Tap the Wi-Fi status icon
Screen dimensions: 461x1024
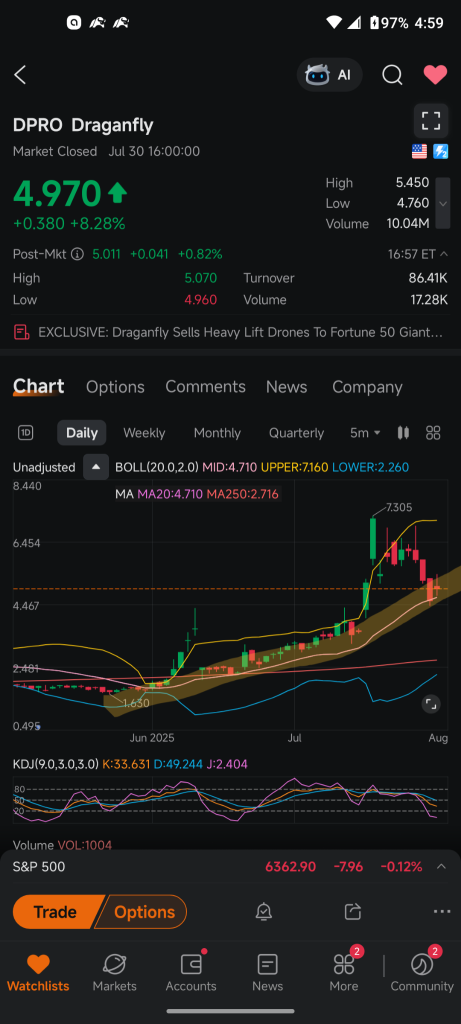click(334, 23)
